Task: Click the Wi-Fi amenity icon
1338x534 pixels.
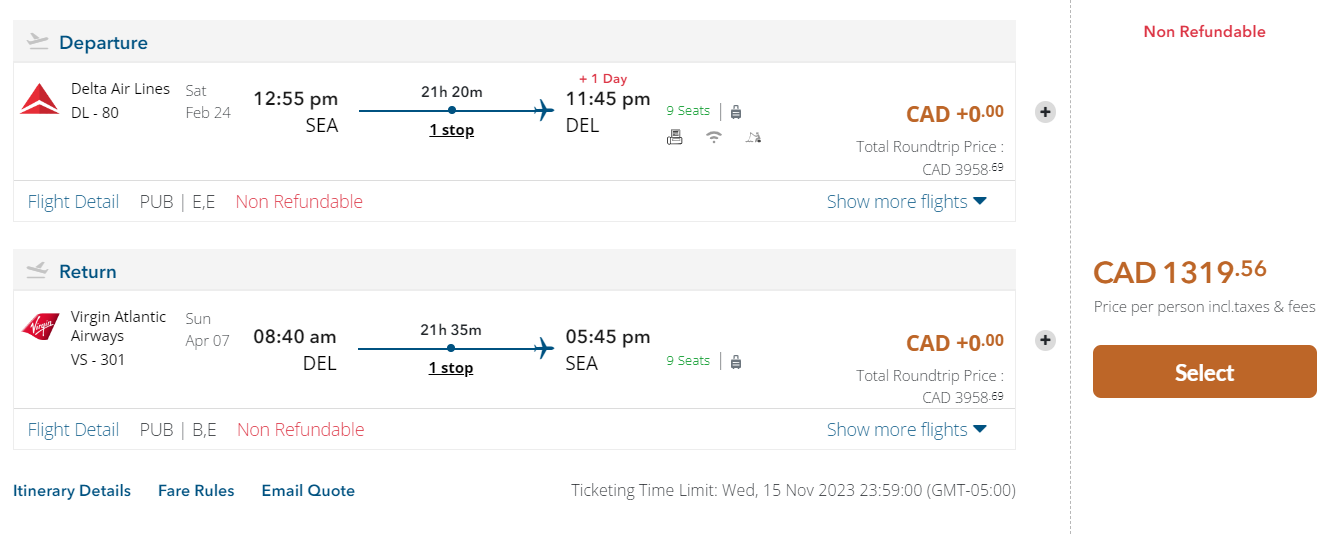Action: pyautogui.click(x=714, y=138)
